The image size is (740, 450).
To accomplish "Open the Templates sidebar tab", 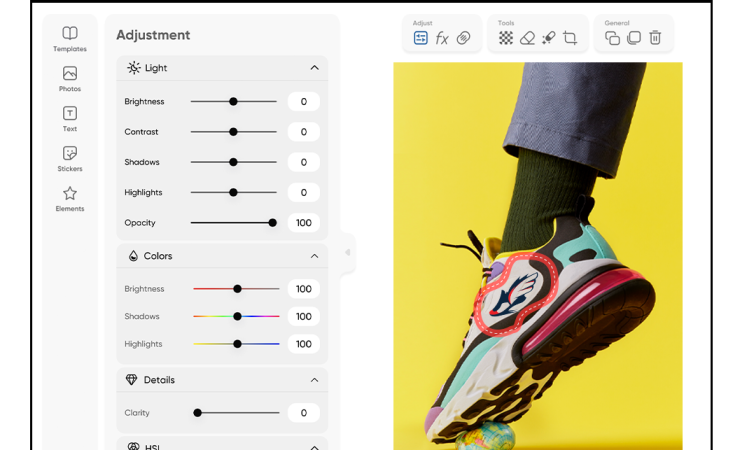I will pos(70,39).
